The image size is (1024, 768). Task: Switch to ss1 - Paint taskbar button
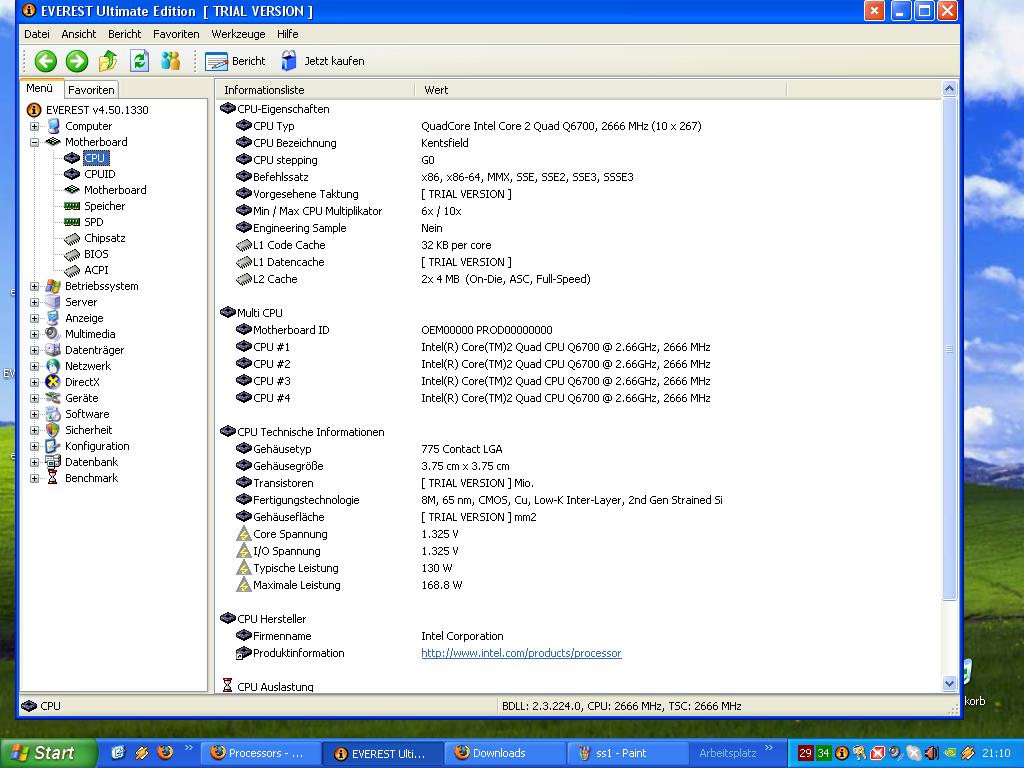[x=627, y=753]
